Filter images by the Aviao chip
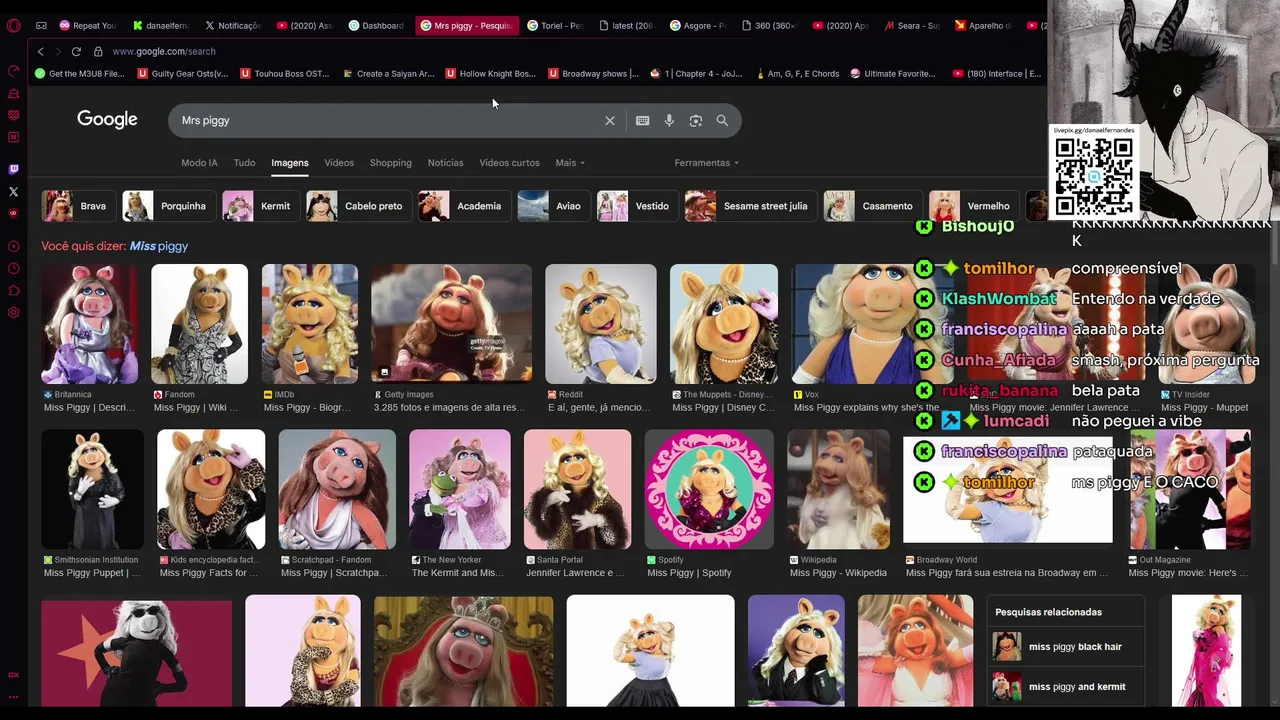Viewport: 1280px width, 720px height. 552,206
